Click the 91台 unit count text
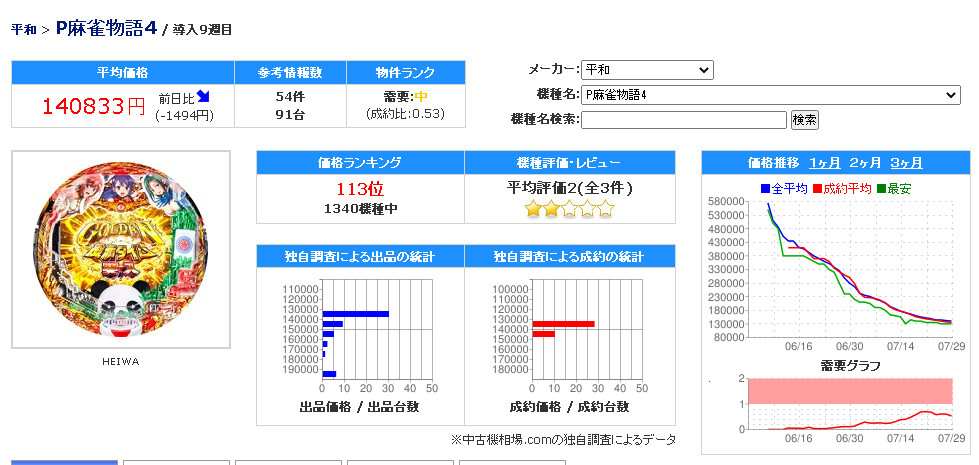 (x=290, y=115)
